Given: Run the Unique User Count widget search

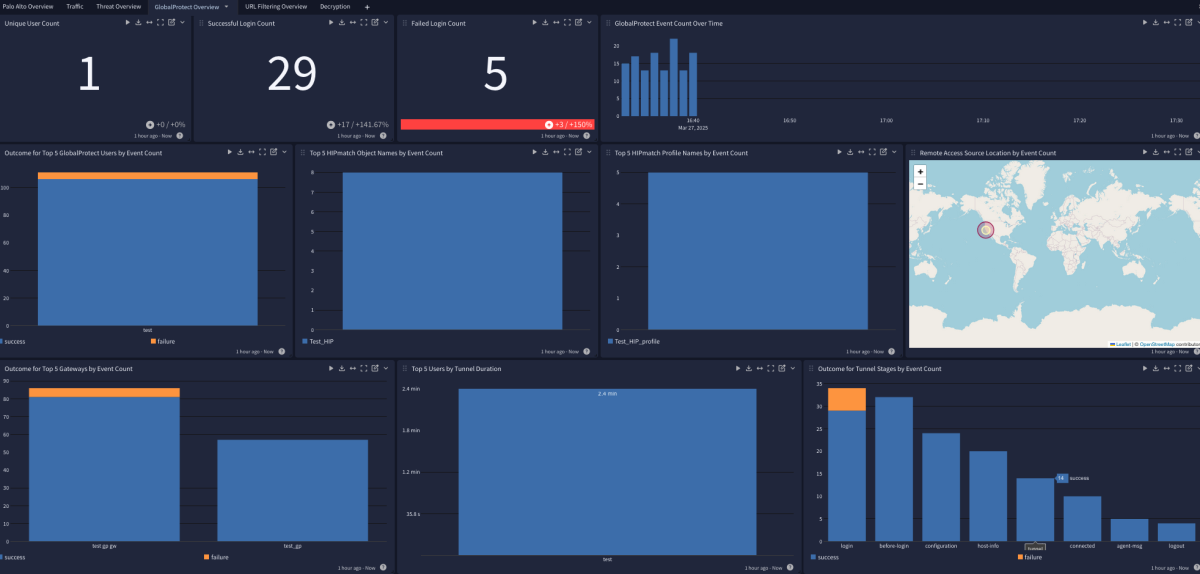Looking at the screenshot, I should [x=127, y=22].
